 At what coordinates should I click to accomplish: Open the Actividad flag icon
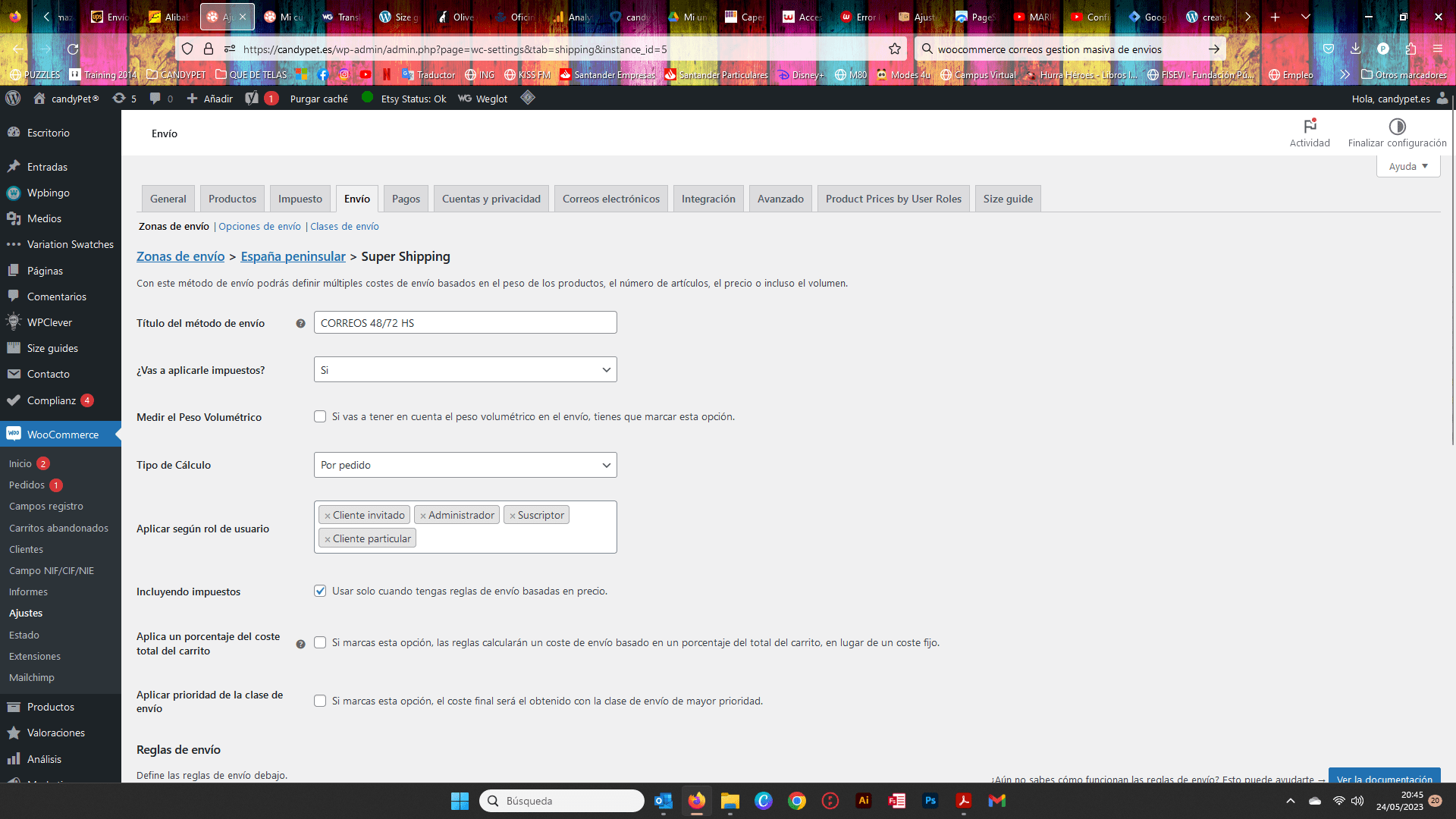(x=1310, y=126)
